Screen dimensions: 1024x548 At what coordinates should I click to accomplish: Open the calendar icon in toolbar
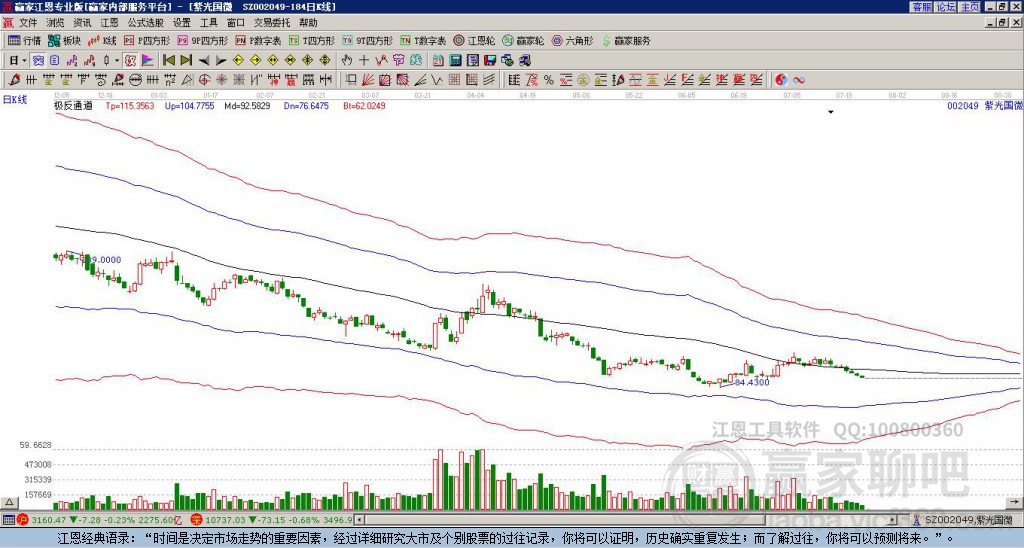438,61
